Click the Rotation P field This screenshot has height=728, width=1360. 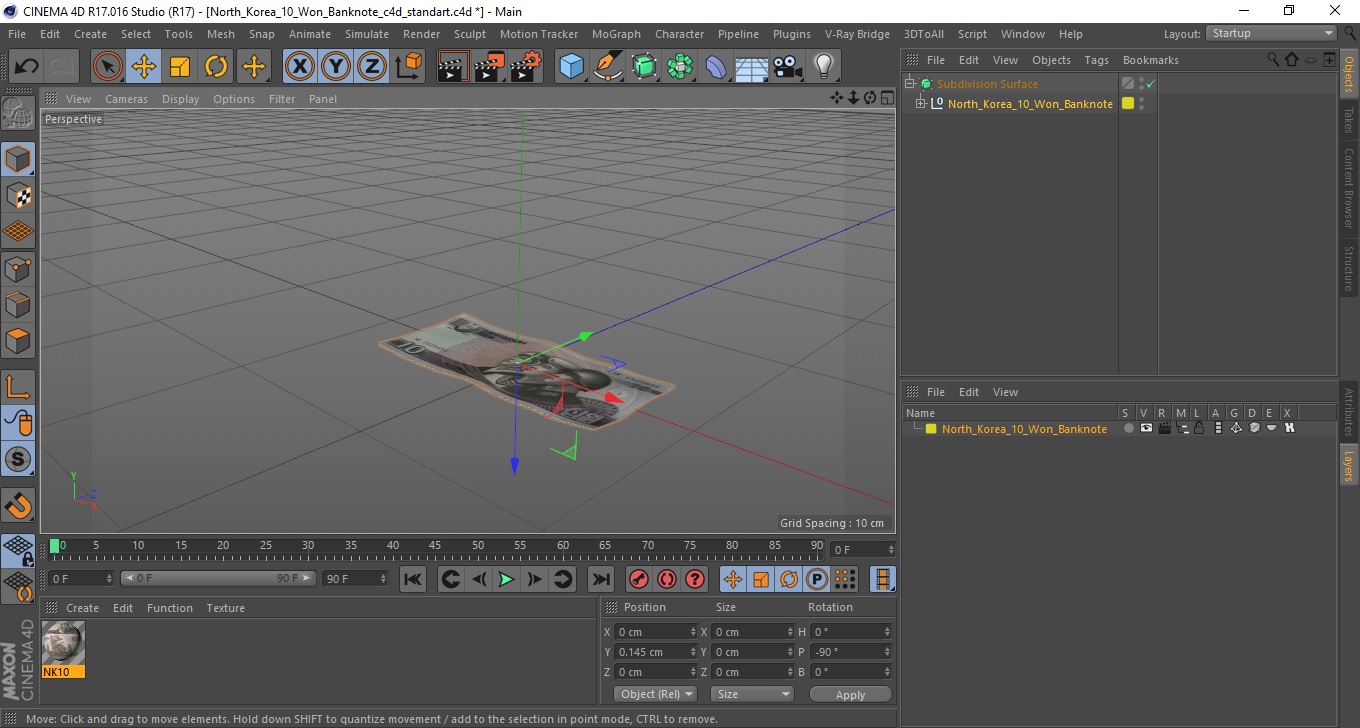(850, 652)
